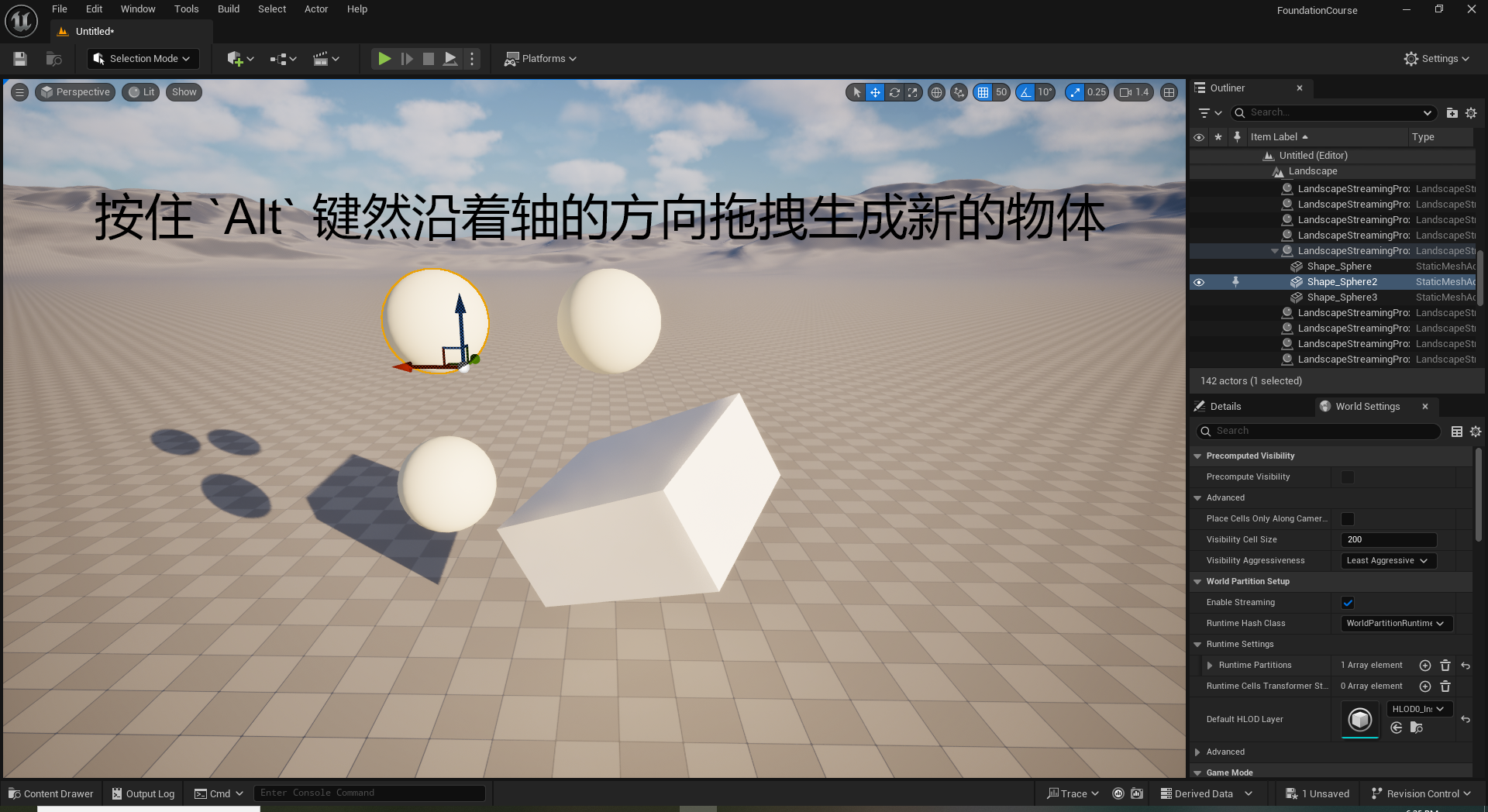The width and height of the screenshot is (1488, 812).
Task: Toggle world/local coordinate system globe
Action: point(936,92)
